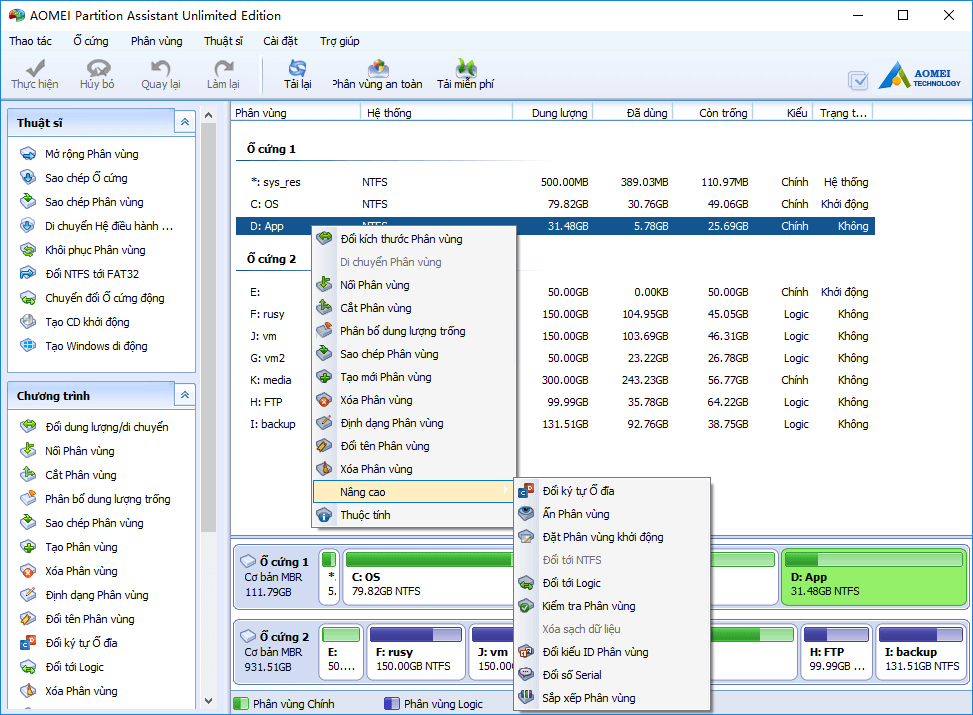Viewport: 973px width, 715px height.
Task: Sort by Hệ thống column header
Action: pos(436,113)
